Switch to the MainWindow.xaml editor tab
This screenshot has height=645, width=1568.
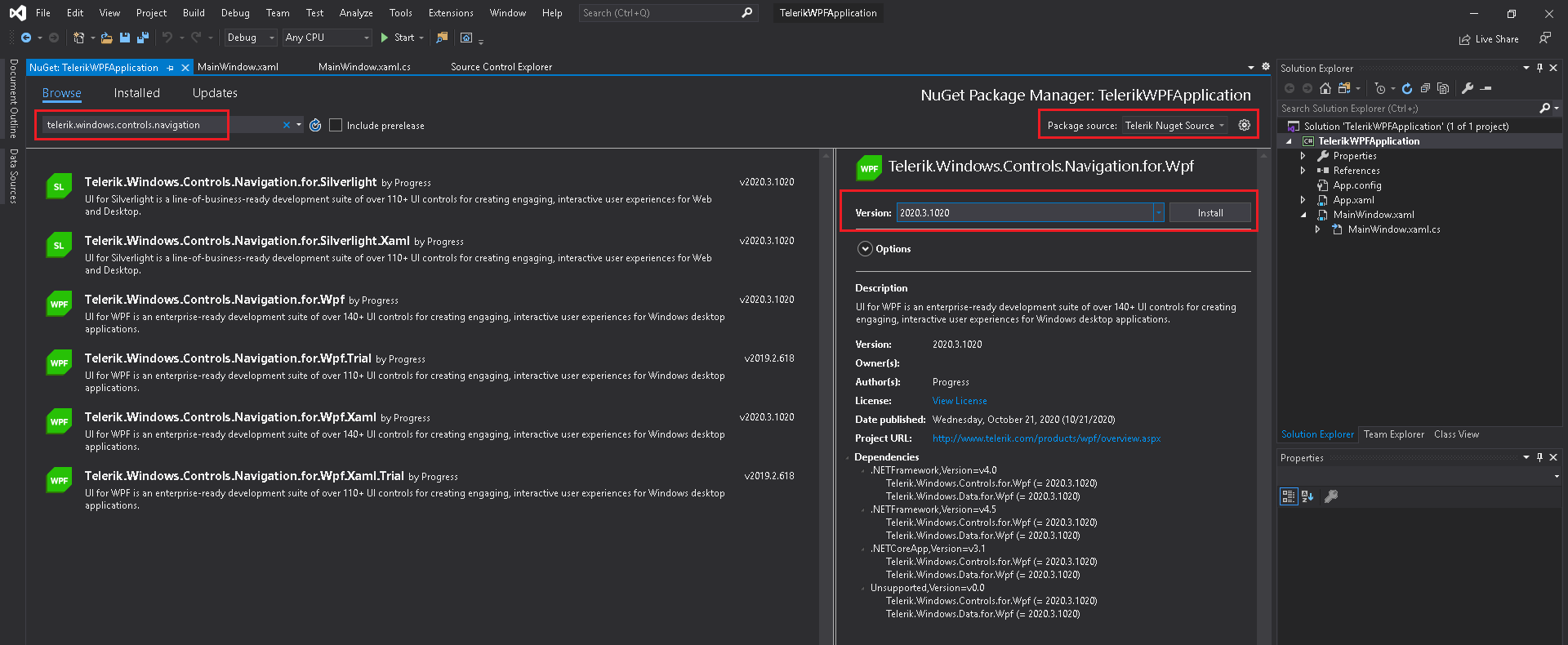coord(238,67)
